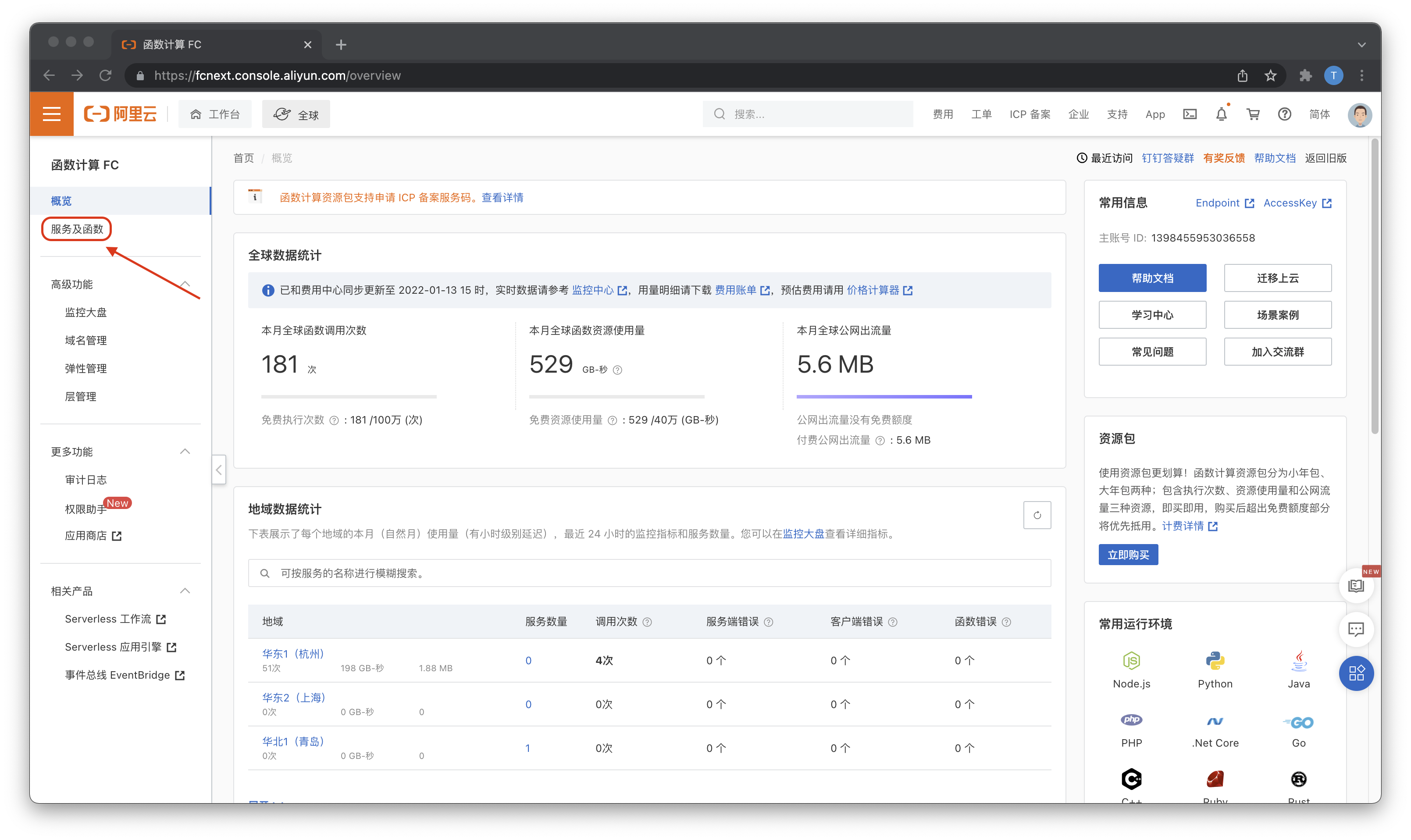Reload the browser page
The image size is (1411, 840).
(106, 75)
